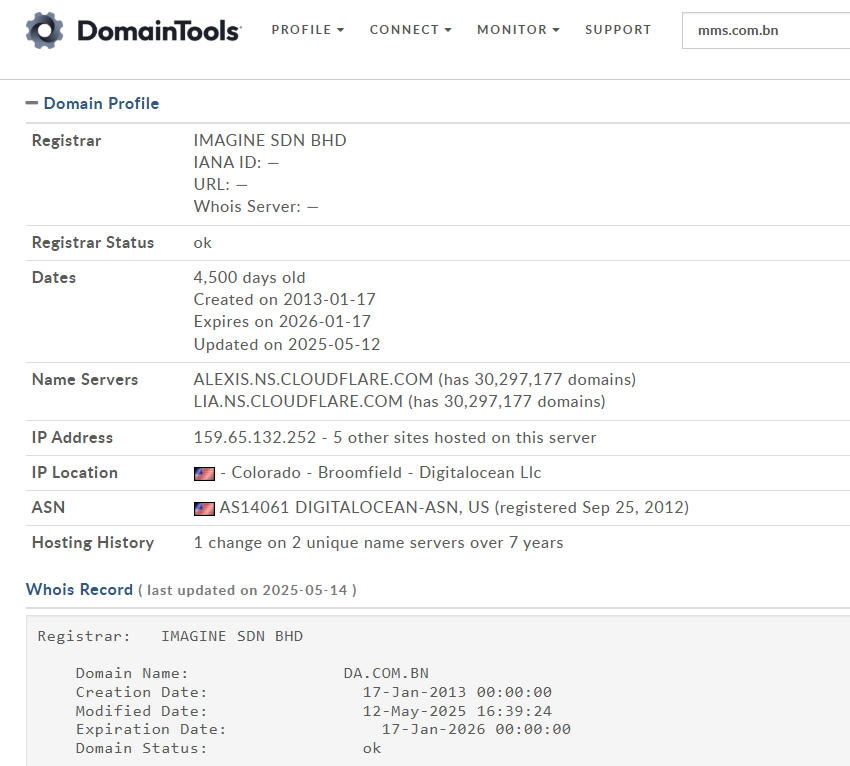Collapse the Domain Profile section

point(32,103)
